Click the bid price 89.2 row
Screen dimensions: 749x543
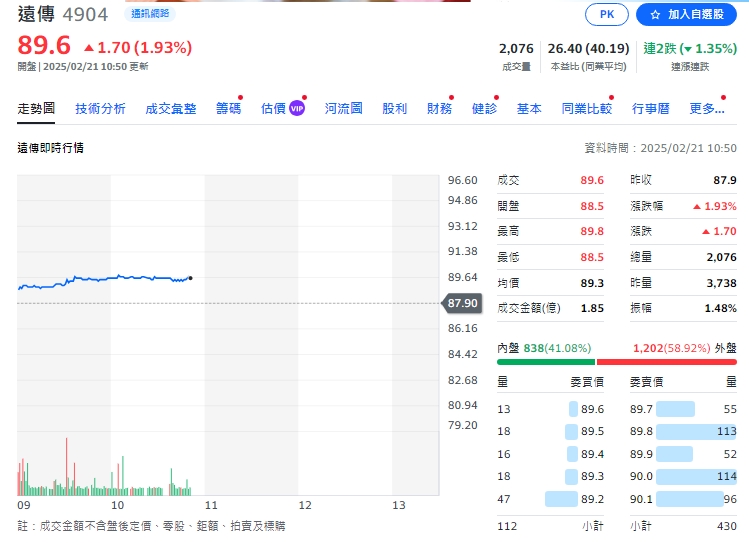click(550, 499)
